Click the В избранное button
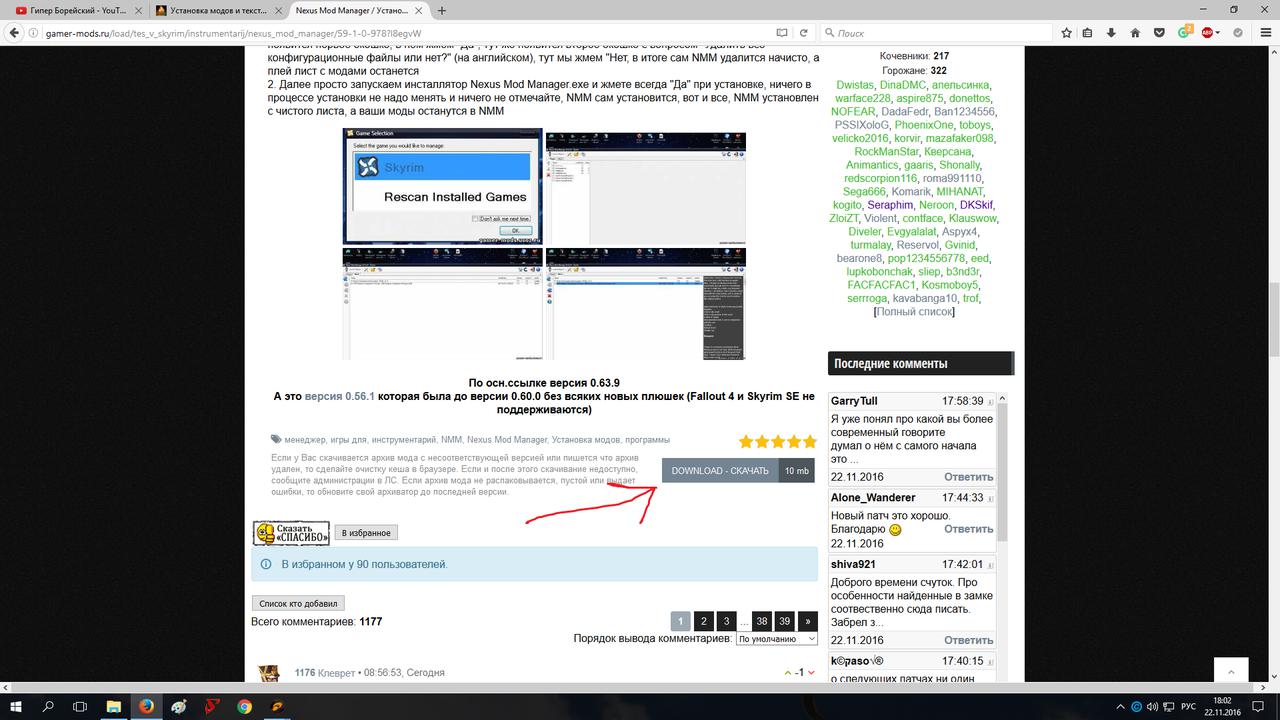 pyautogui.click(x=366, y=533)
